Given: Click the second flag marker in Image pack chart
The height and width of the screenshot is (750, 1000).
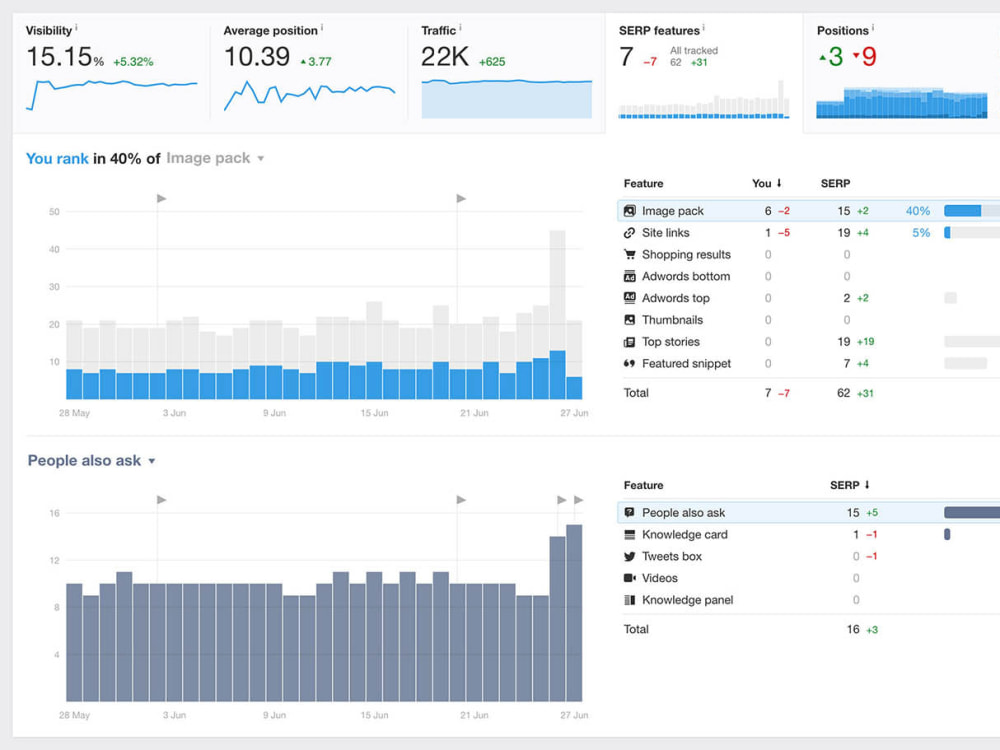Looking at the screenshot, I should coord(461,198).
